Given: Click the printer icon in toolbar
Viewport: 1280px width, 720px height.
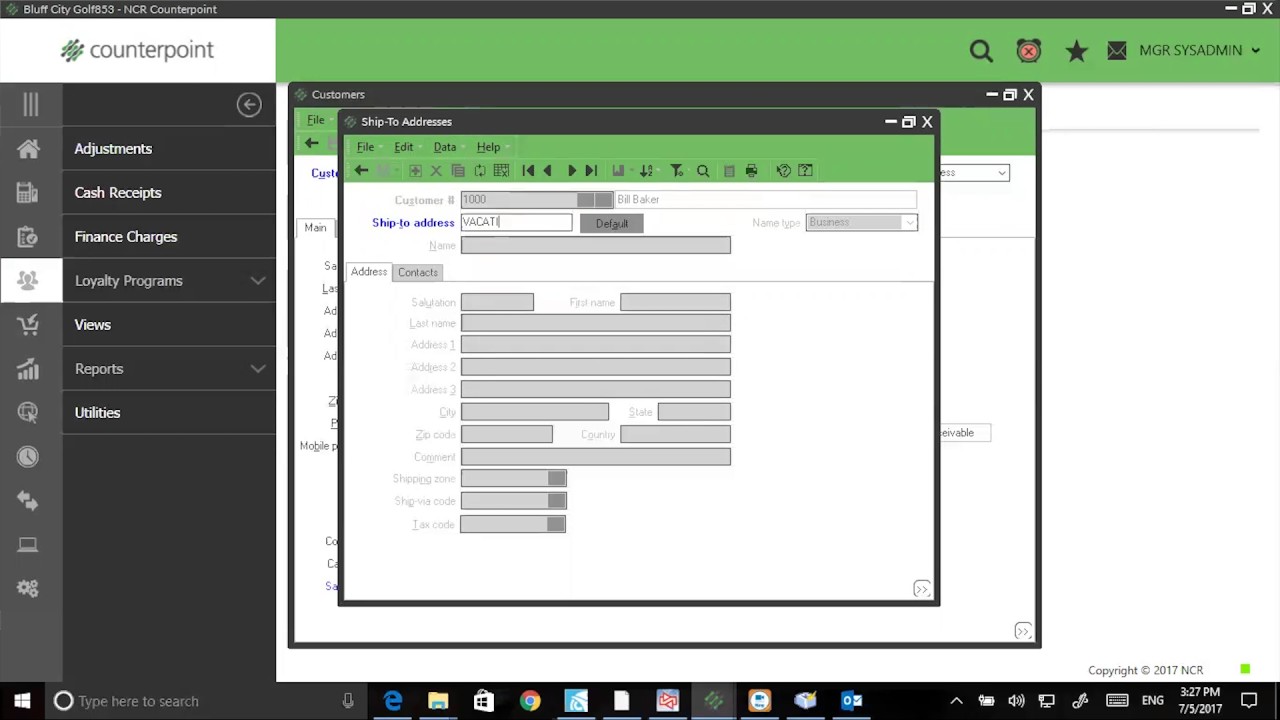Looking at the screenshot, I should pyautogui.click(x=752, y=171).
